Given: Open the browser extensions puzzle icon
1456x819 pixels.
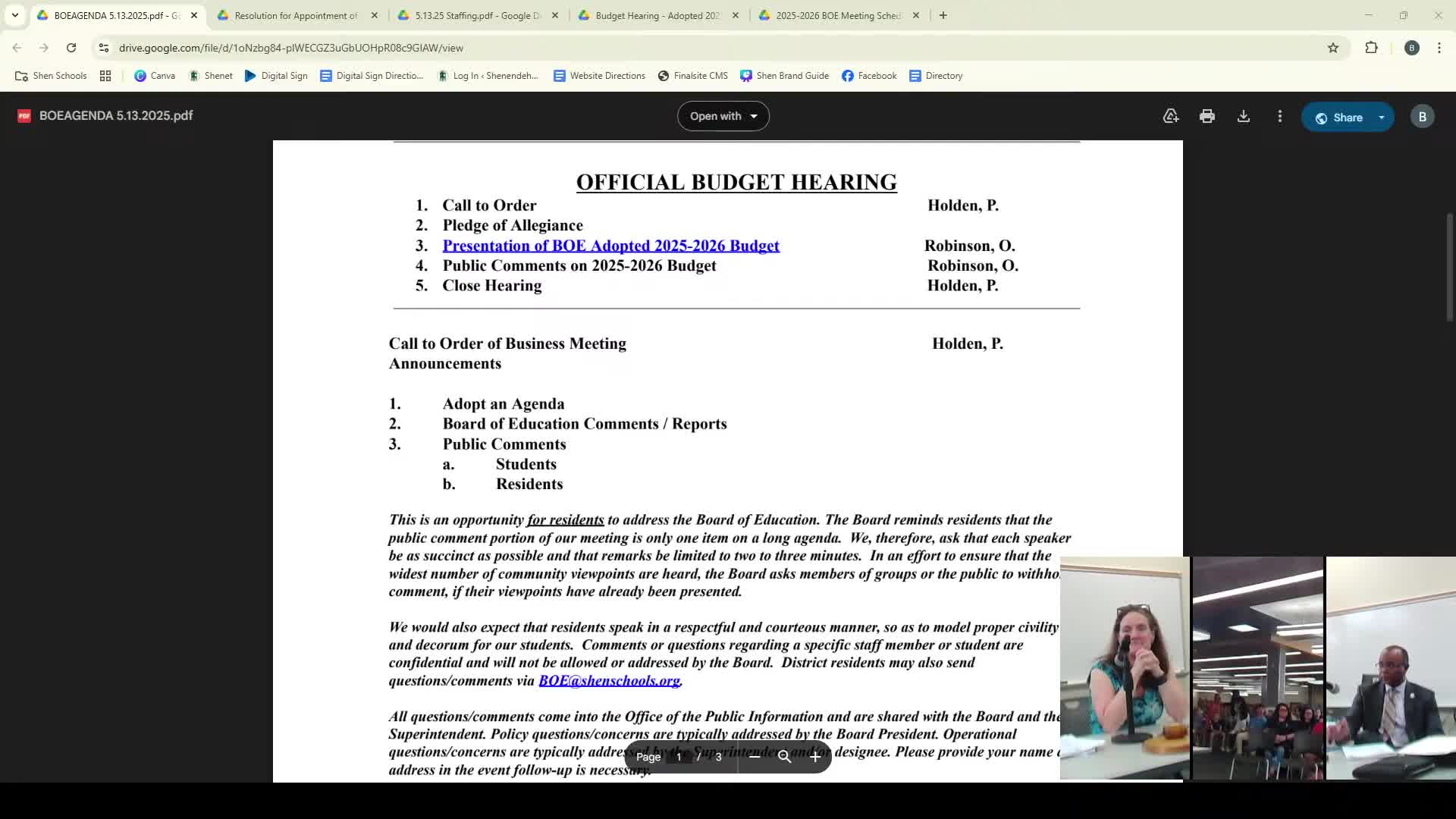Looking at the screenshot, I should click(1371, 48).
